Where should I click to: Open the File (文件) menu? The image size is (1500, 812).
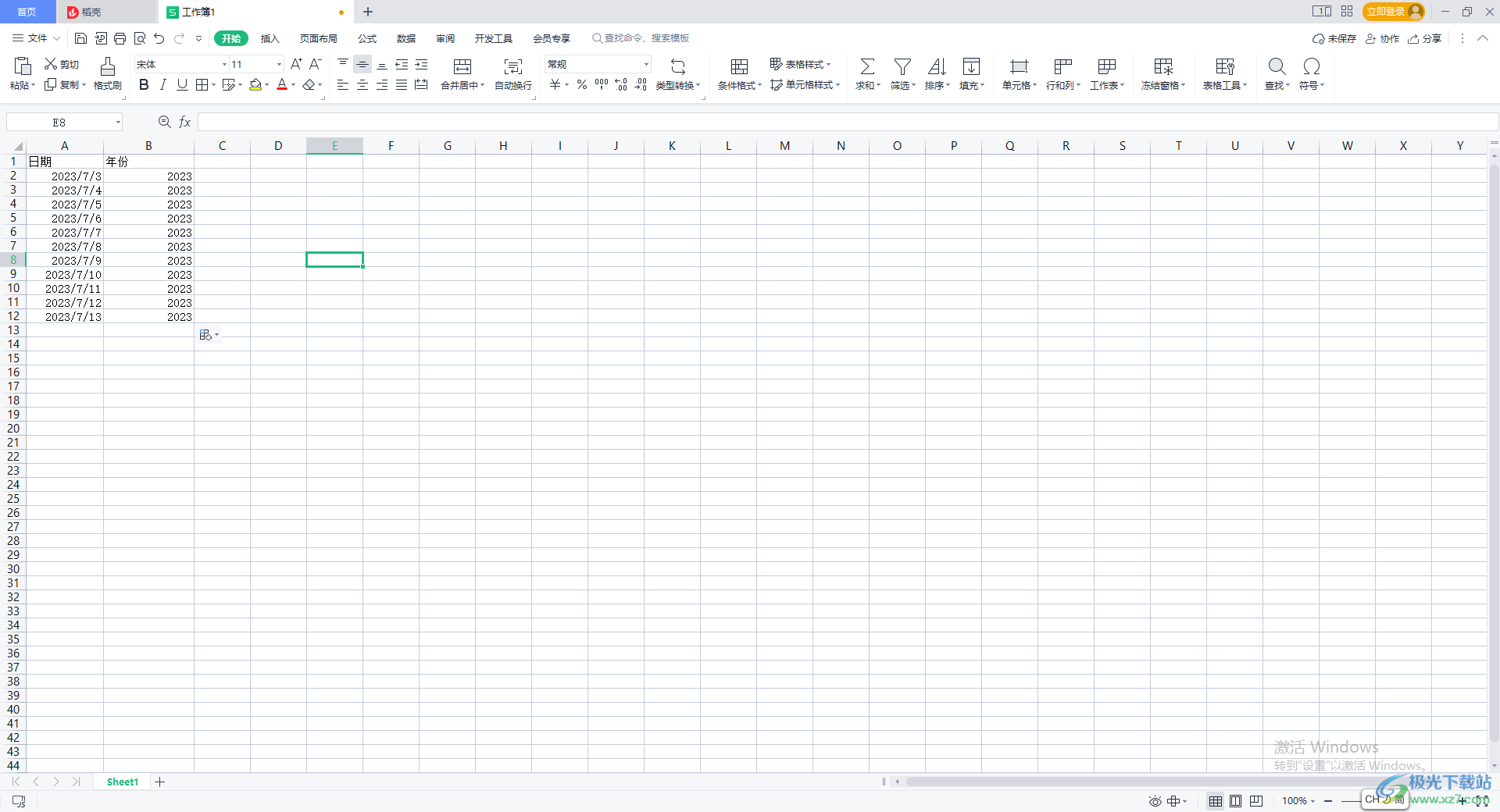(36, 38)
